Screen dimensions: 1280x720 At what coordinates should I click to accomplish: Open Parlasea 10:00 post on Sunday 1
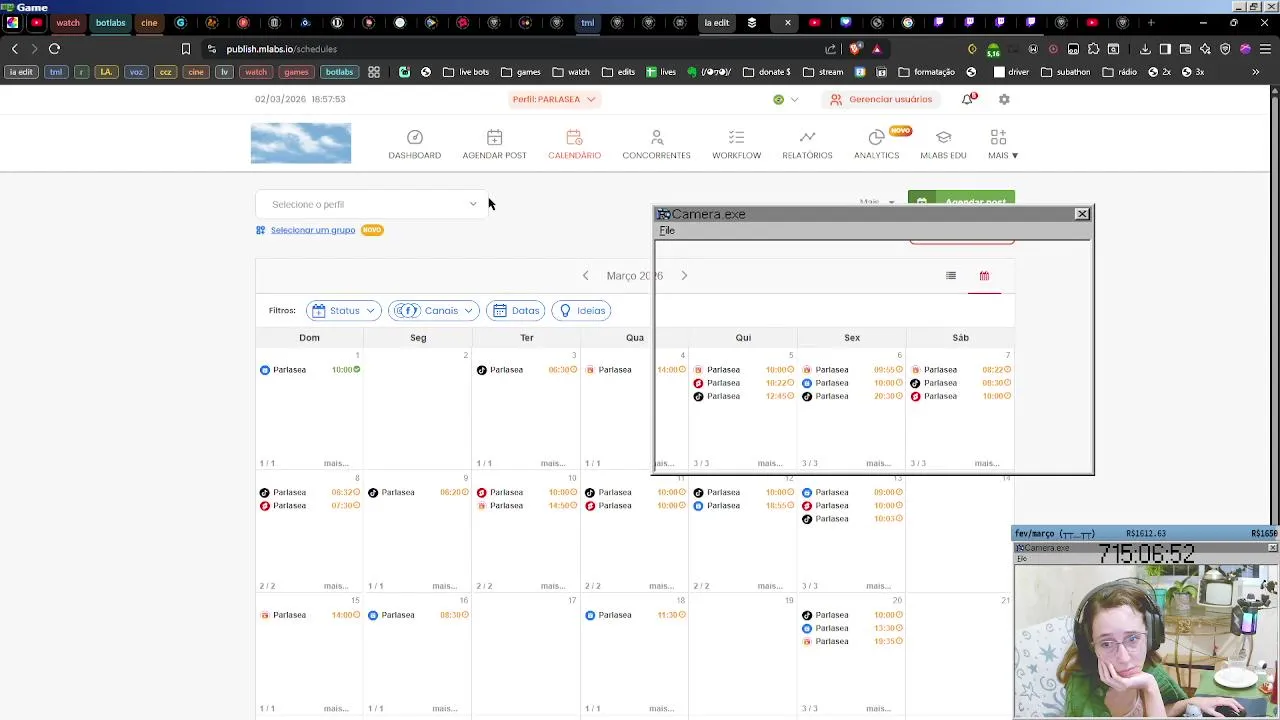tap(310, 370)
